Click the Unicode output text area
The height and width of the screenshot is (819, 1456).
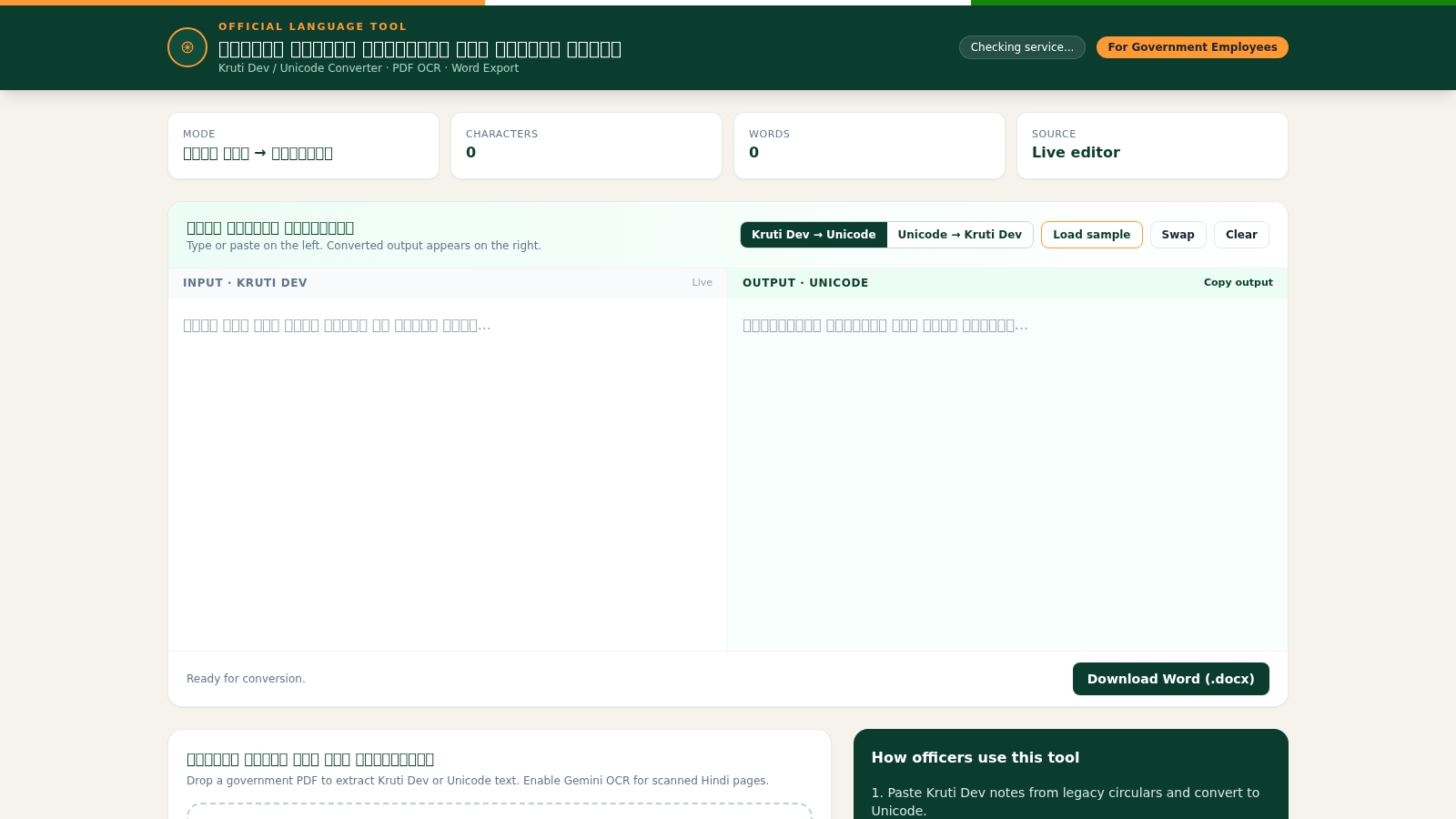(1007, 474)
